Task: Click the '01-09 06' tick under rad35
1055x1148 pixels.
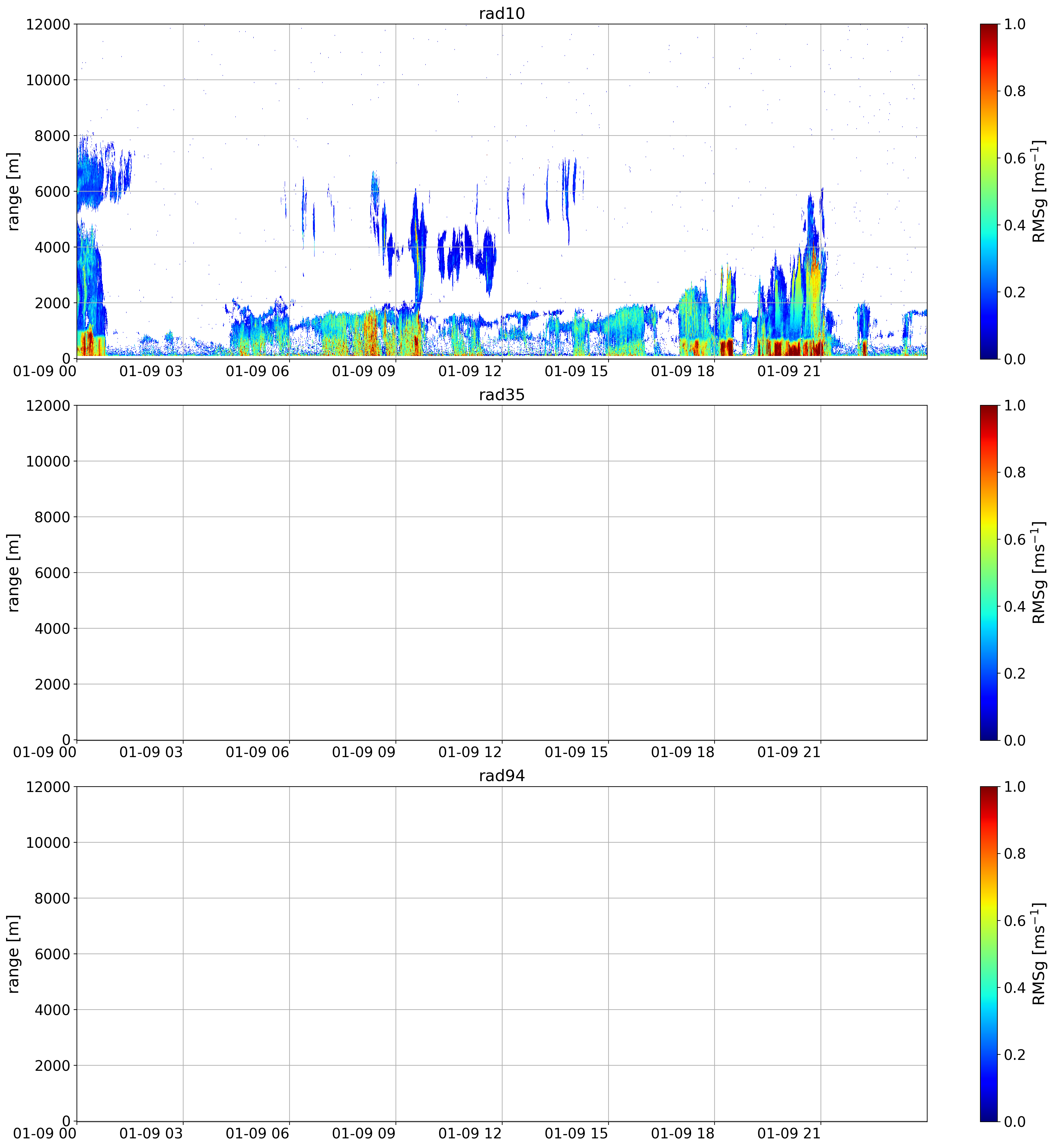Action: pyautogui.click(x=258, y=752)
